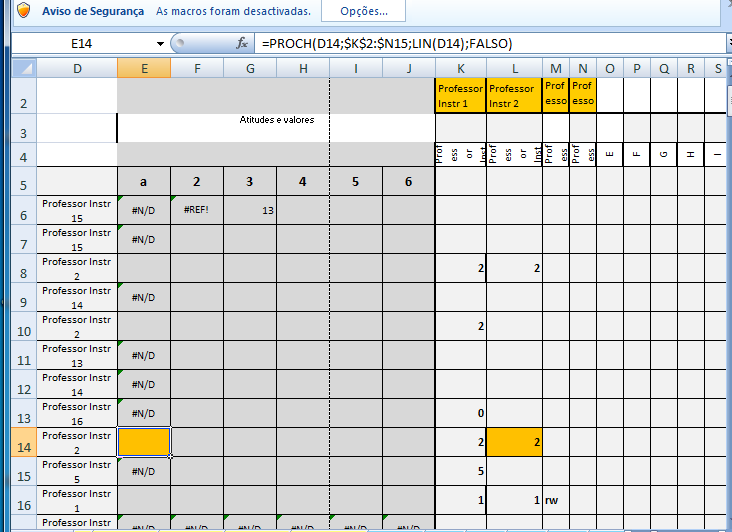Select column E header
The height and width of the screenshot is (532, 732).
point(144,69)
